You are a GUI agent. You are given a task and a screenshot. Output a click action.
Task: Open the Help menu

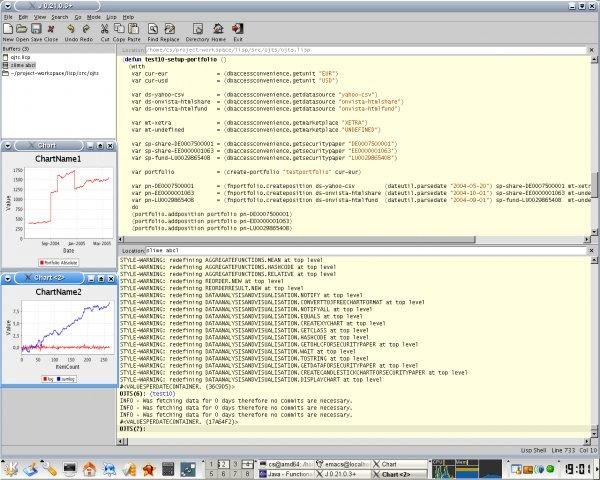pyautogui.click(x=128, y=17)
